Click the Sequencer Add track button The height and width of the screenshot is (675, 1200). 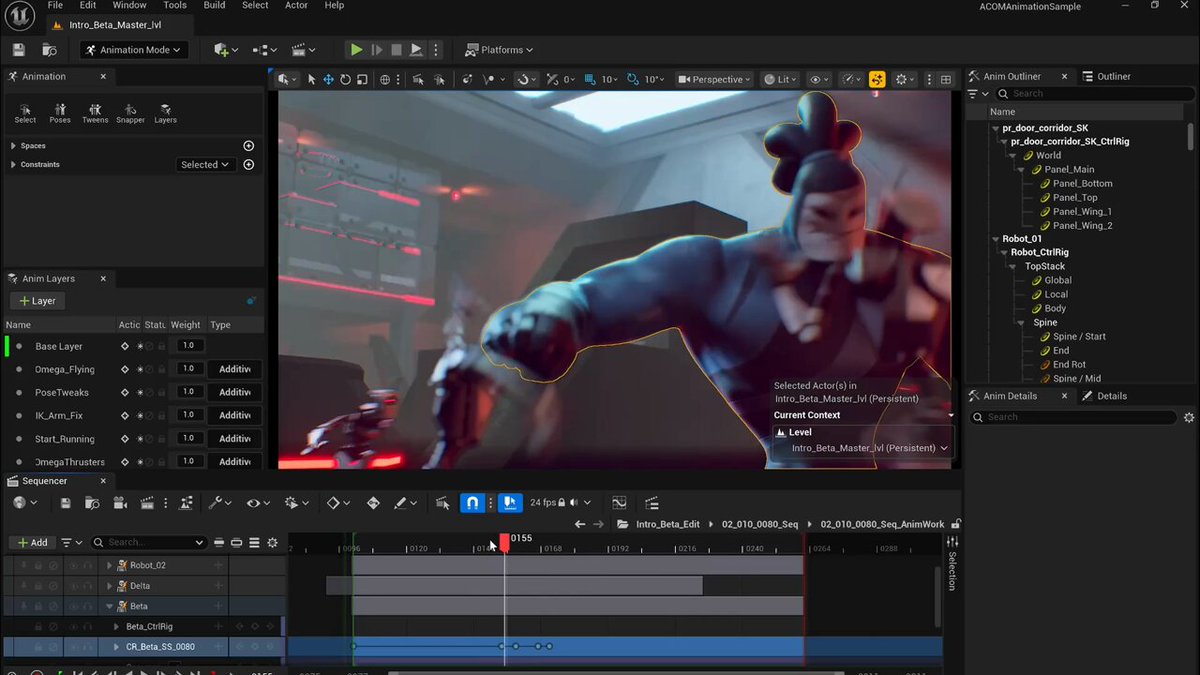(32, 543)
